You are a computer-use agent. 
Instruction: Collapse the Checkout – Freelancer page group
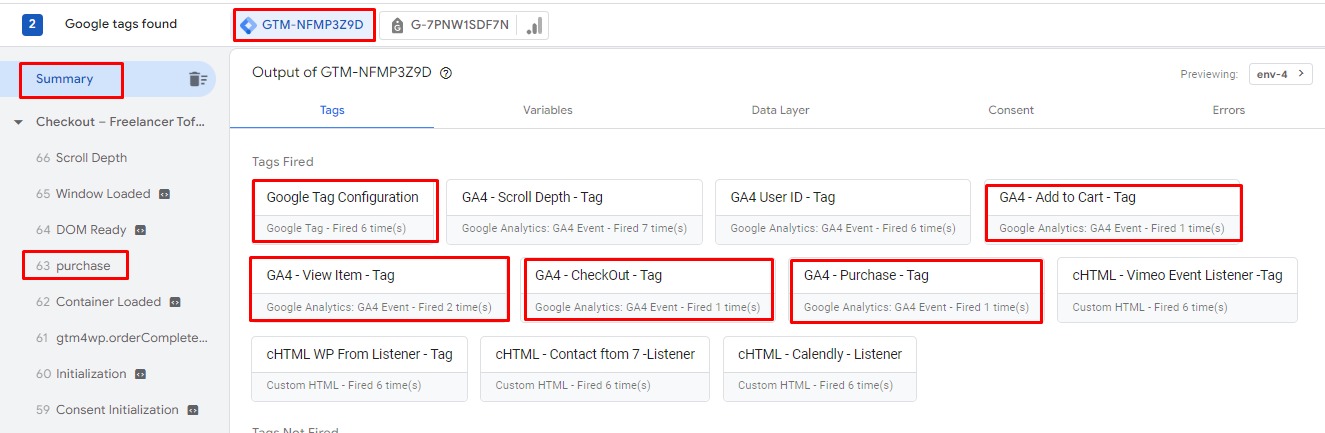[18, 122]
